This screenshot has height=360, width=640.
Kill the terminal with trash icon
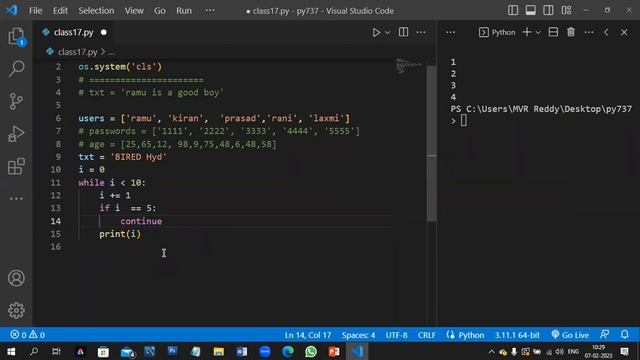[571, 32]
